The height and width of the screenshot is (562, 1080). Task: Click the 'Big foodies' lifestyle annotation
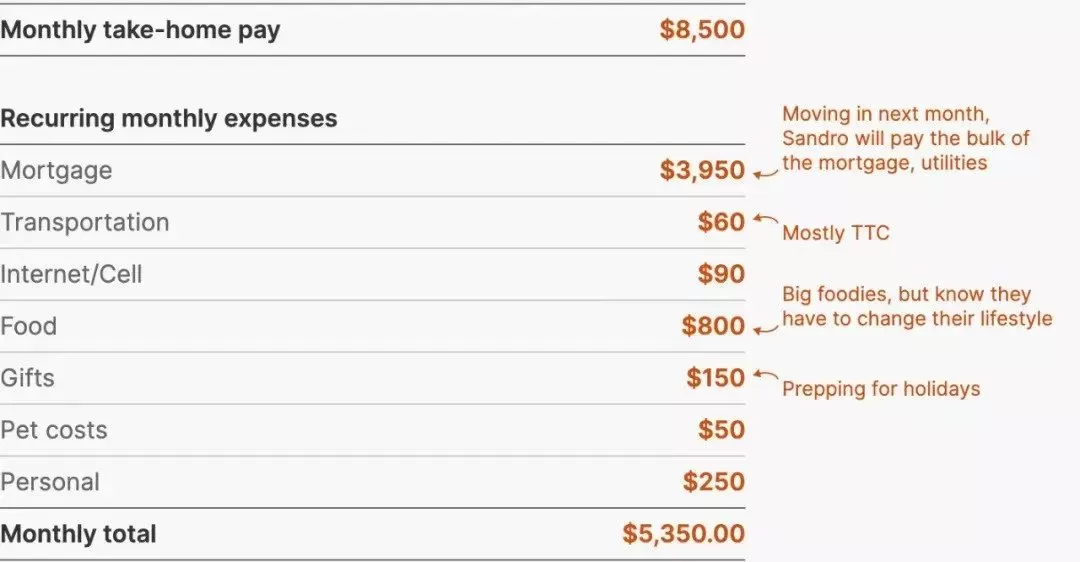point(917,306)
